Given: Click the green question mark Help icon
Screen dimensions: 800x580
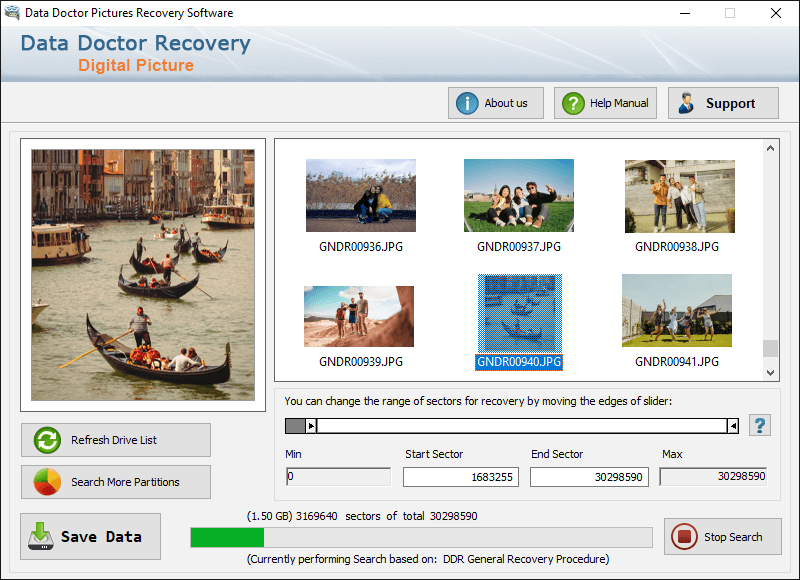Looking at the screenshot, I should (573, 104).
